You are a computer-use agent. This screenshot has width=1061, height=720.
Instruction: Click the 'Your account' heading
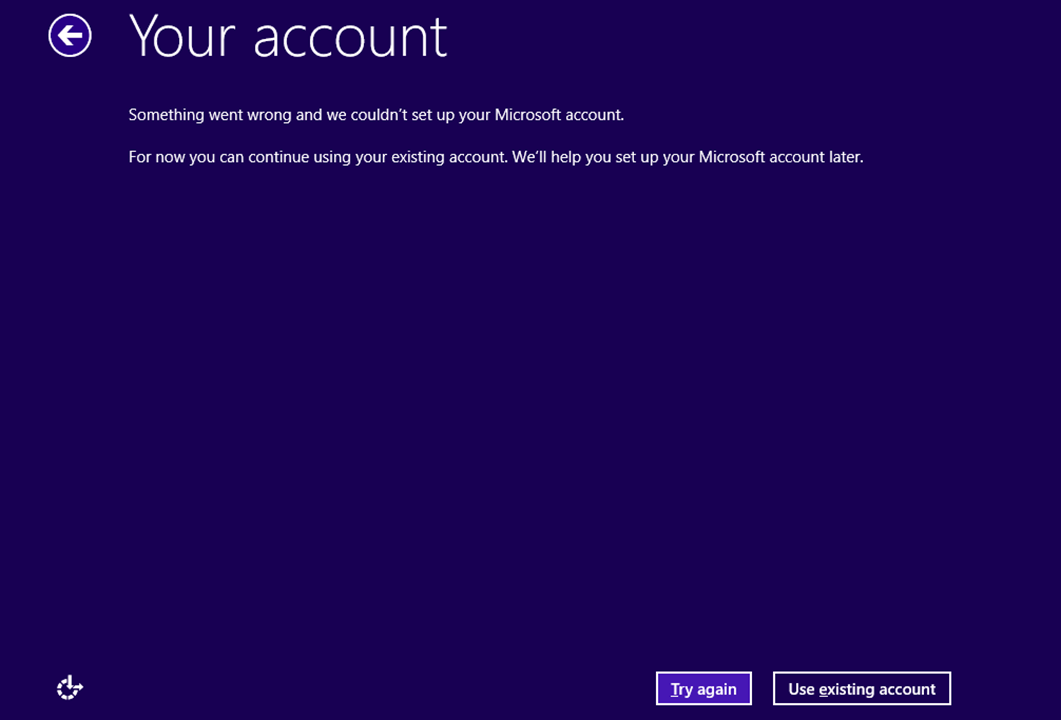[288, 37]
